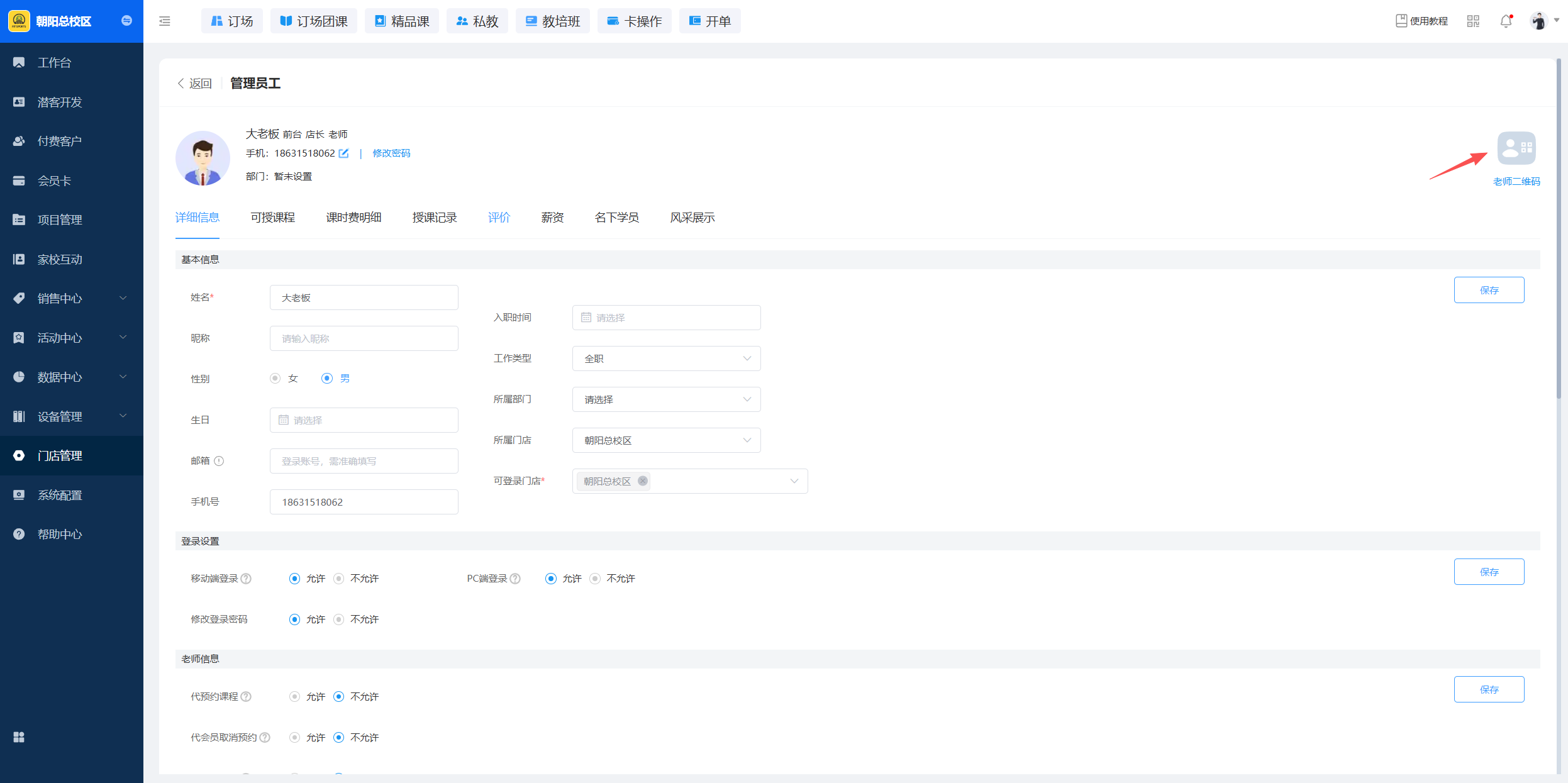Viewport: 1568px width, 783px height.
Task: Select the female gender radio
Action: pos(275,379)
